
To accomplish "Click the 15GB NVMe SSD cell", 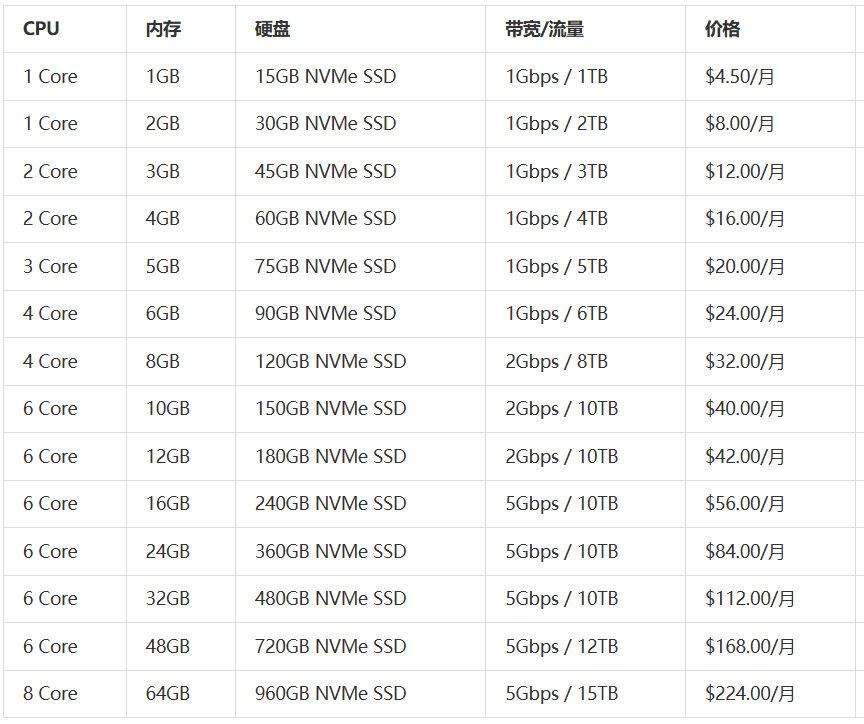I will click(x=325, y=77).
